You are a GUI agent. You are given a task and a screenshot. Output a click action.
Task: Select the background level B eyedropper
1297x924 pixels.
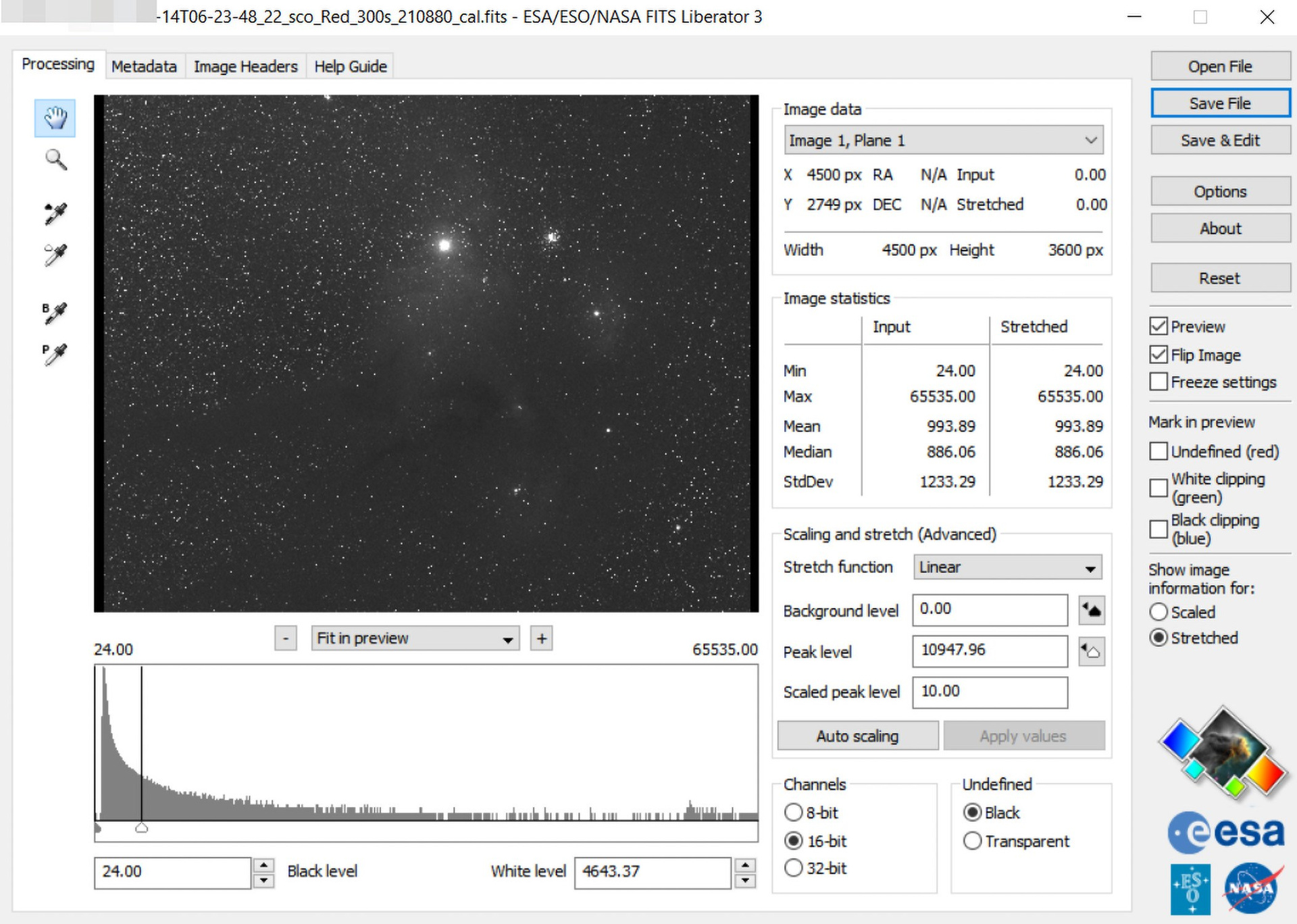coord(55,312)
